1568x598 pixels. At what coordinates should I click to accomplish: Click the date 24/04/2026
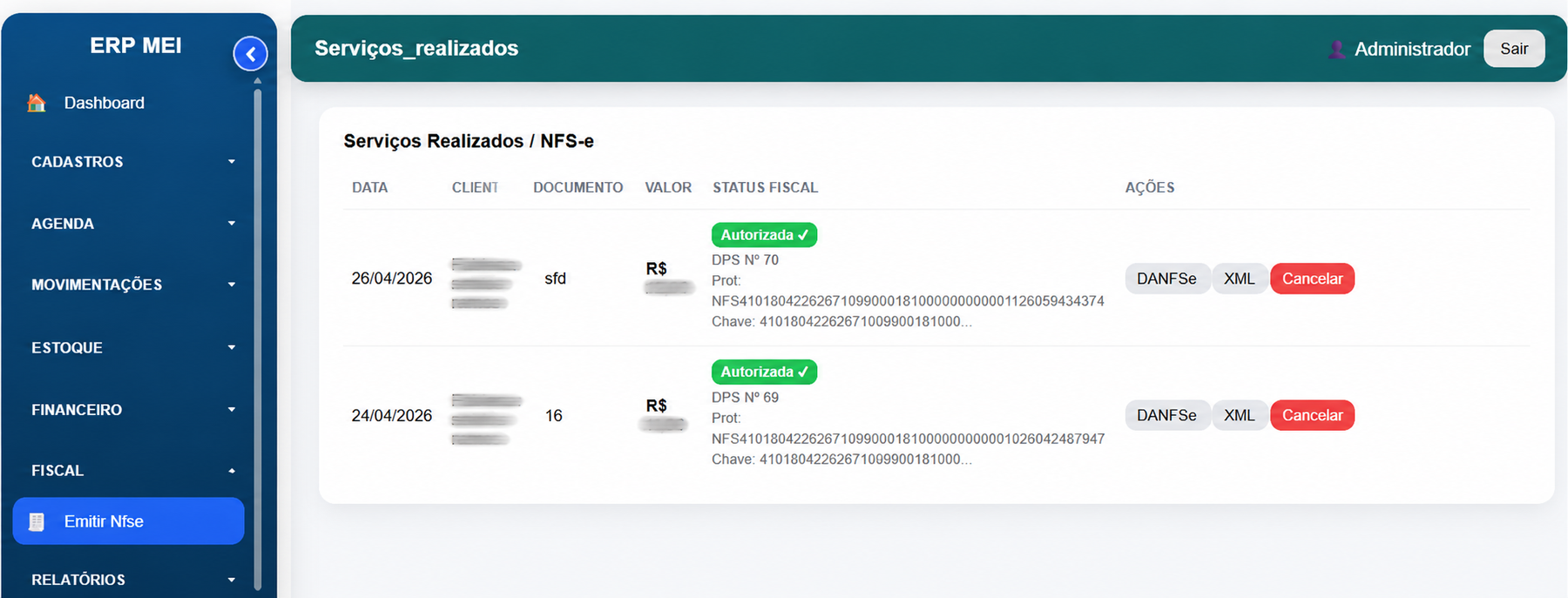point(392,416)
